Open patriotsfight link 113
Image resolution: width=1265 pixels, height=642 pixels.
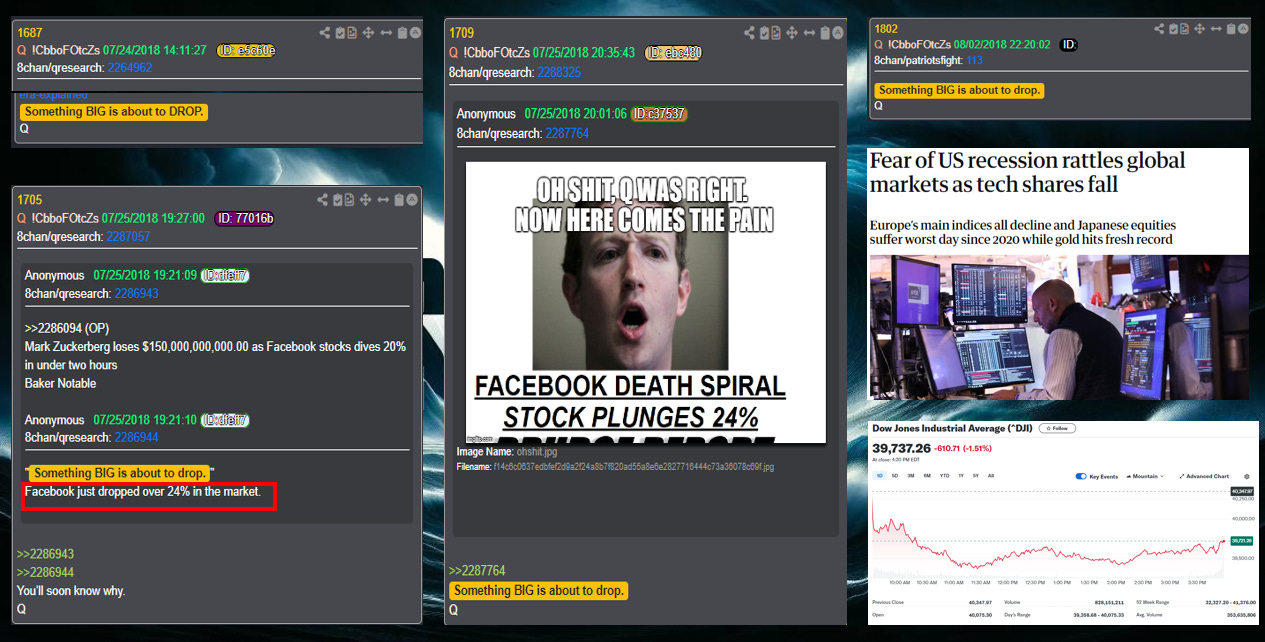tap(974, 61)
